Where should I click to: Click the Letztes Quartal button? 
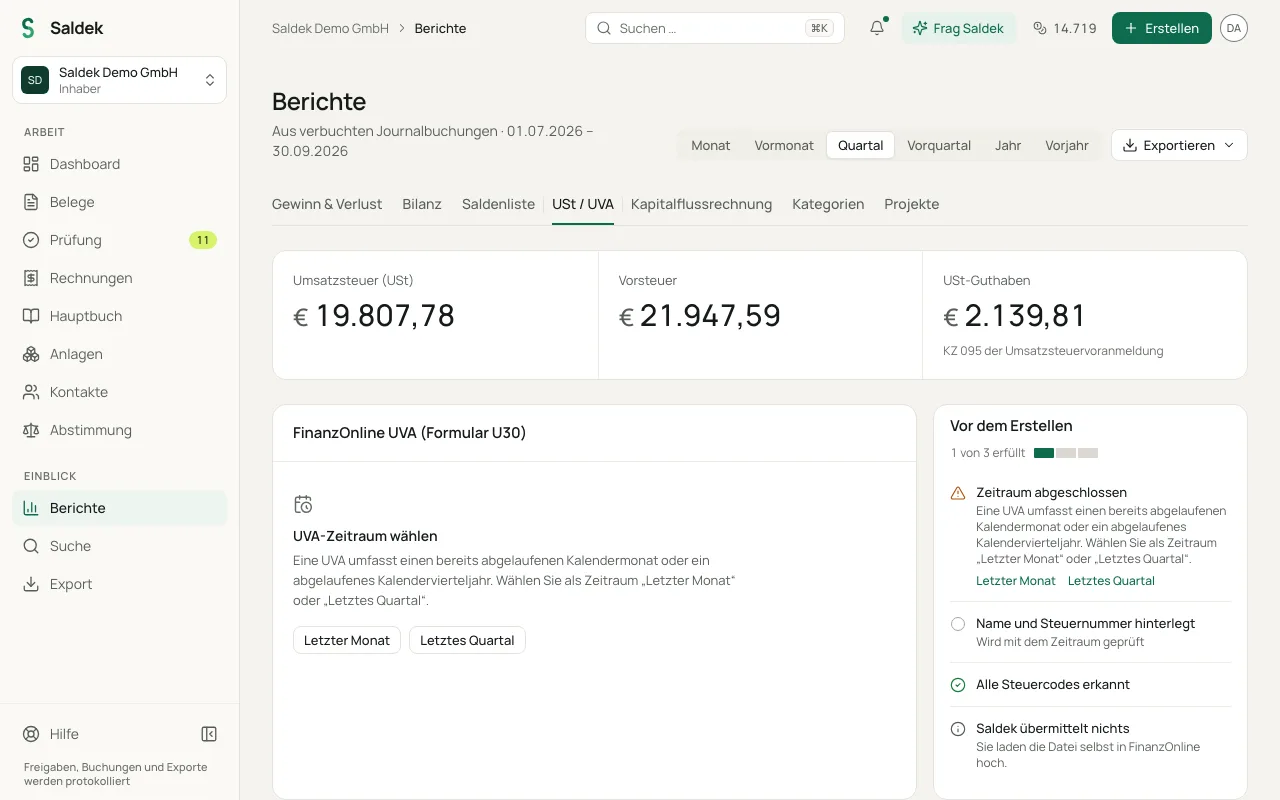467,640
